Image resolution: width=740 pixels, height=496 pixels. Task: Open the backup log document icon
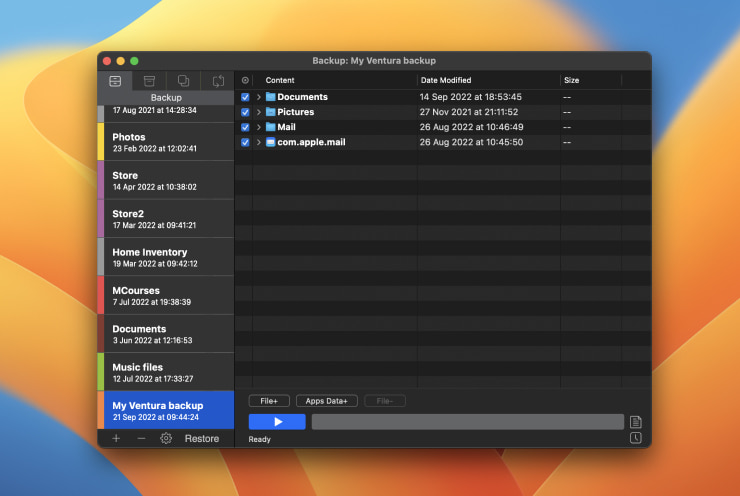(x=636, y=421)
